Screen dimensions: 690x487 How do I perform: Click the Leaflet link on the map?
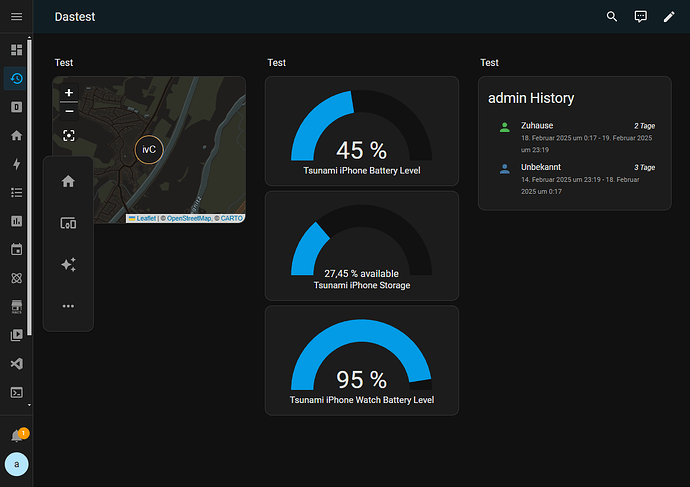(x=145, y=218)
